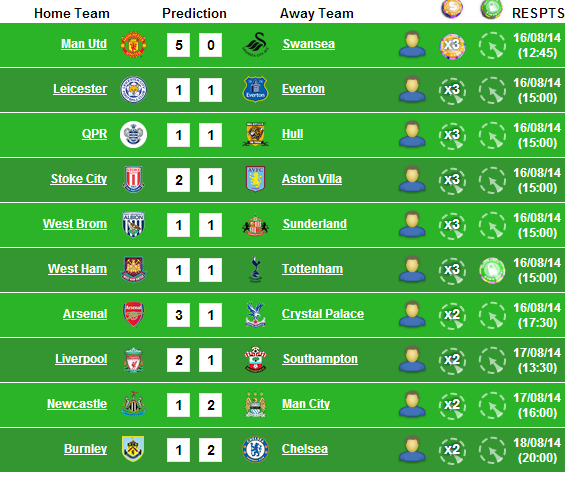
Task: Click the green chip icon in header
Action: [x=492, y=9]
